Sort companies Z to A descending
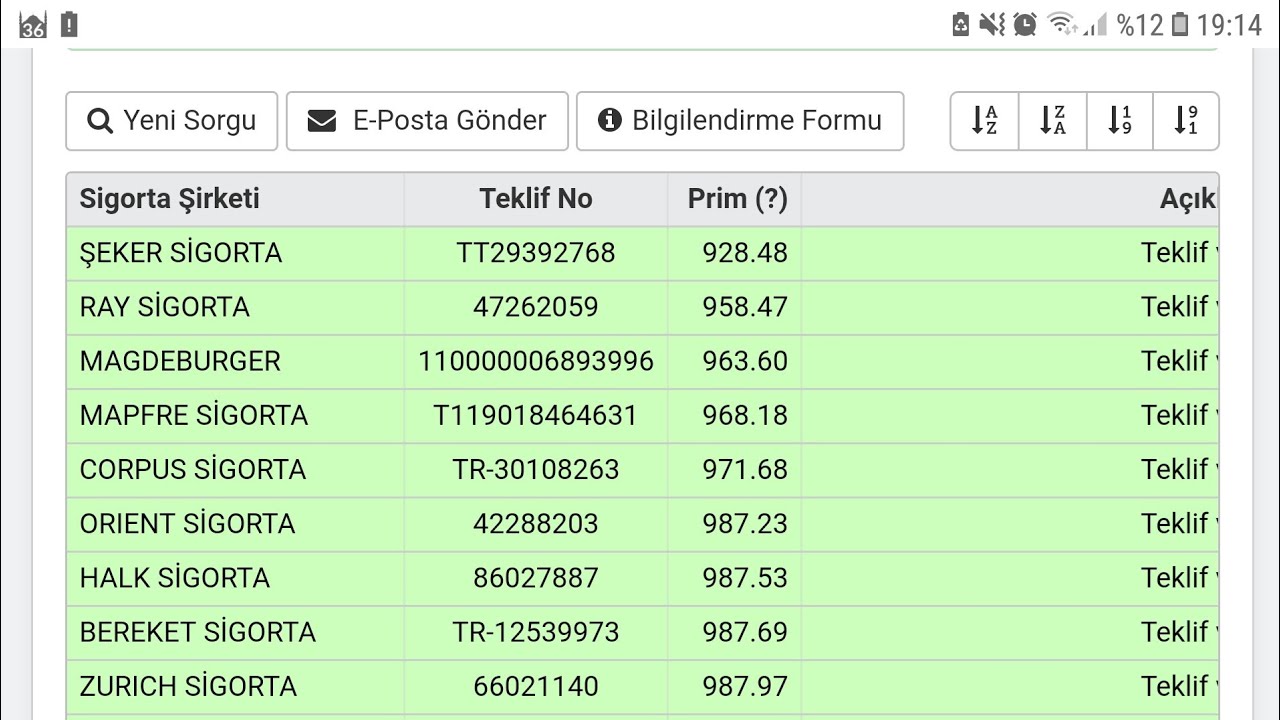1280x720 pixels. (x=1053, y=121)
